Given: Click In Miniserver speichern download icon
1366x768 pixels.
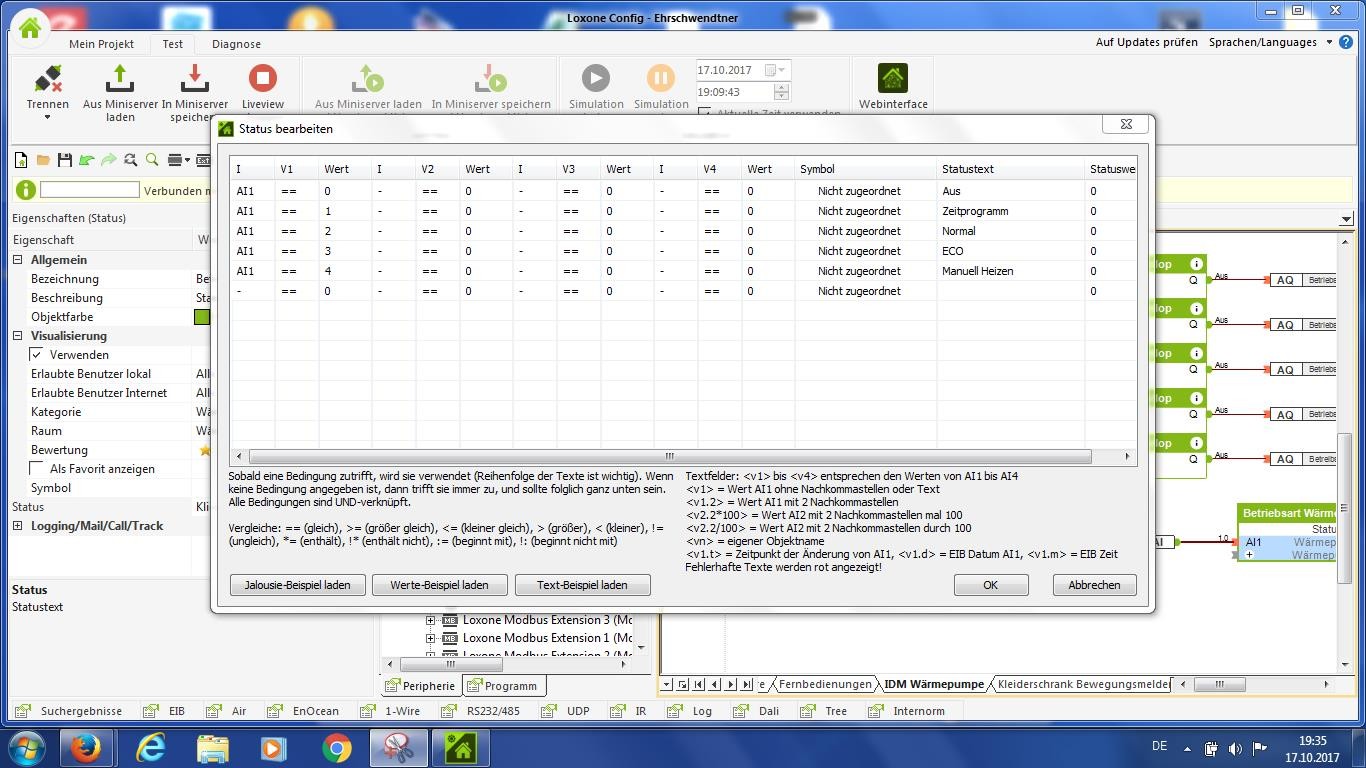Looking at the screenshot, I should point(194,79).
